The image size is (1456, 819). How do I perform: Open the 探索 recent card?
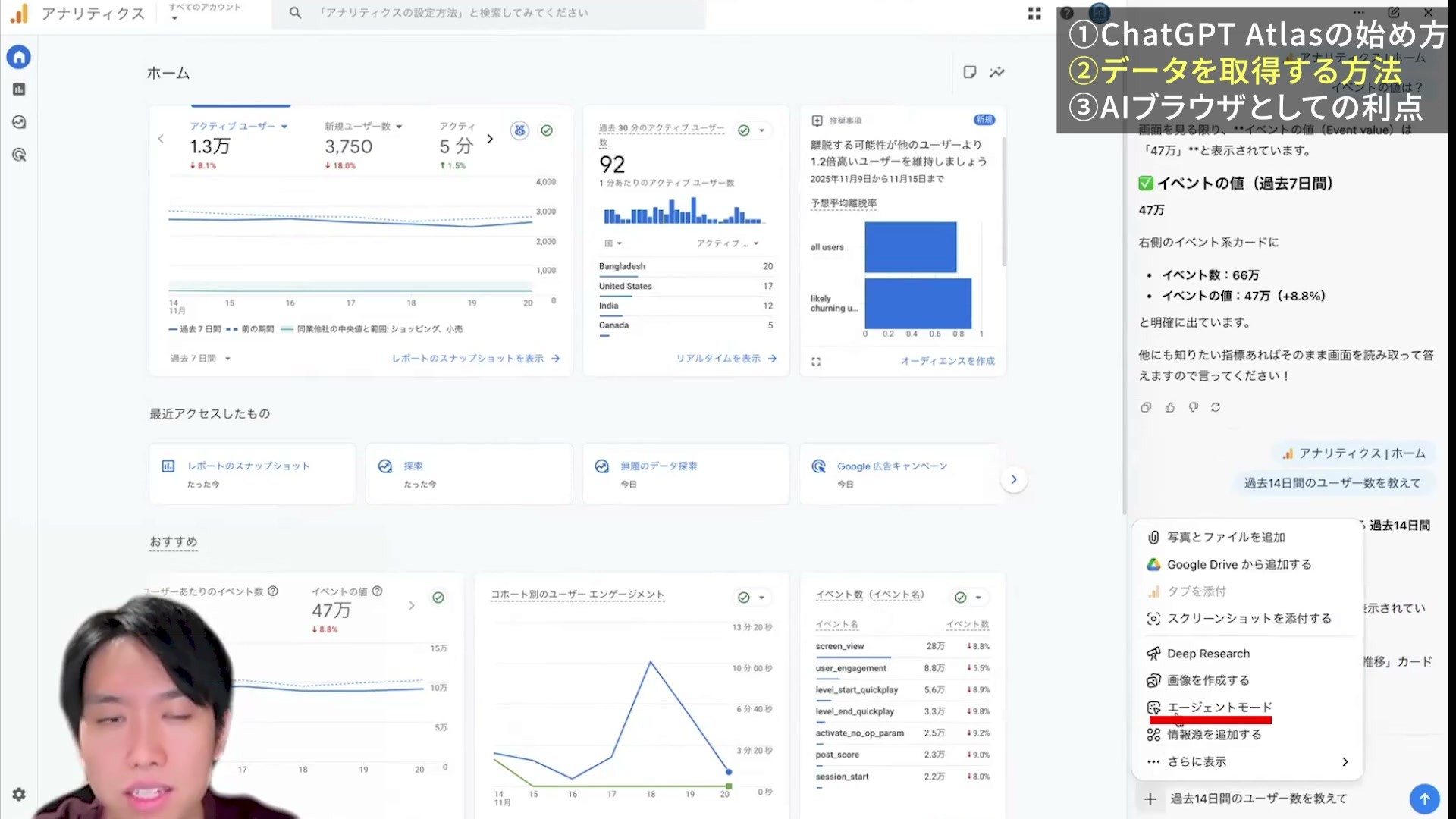(x=469, y=474)
